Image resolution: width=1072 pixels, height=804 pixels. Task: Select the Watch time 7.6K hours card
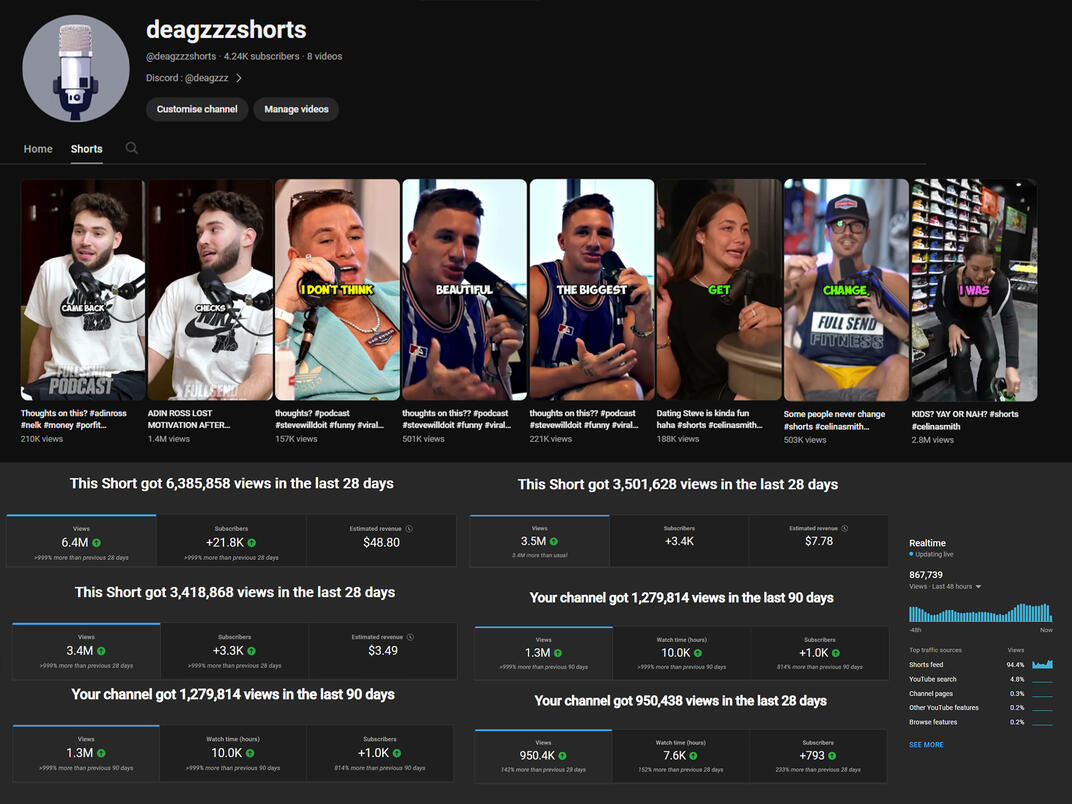click(681, 756)
